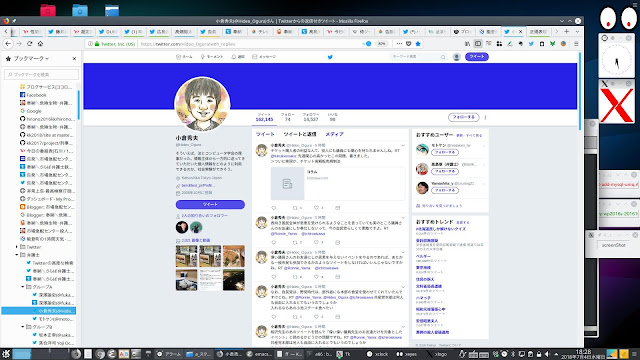Open モーメント in Twitter header
640x360 pixels.
tap(212, 57)
